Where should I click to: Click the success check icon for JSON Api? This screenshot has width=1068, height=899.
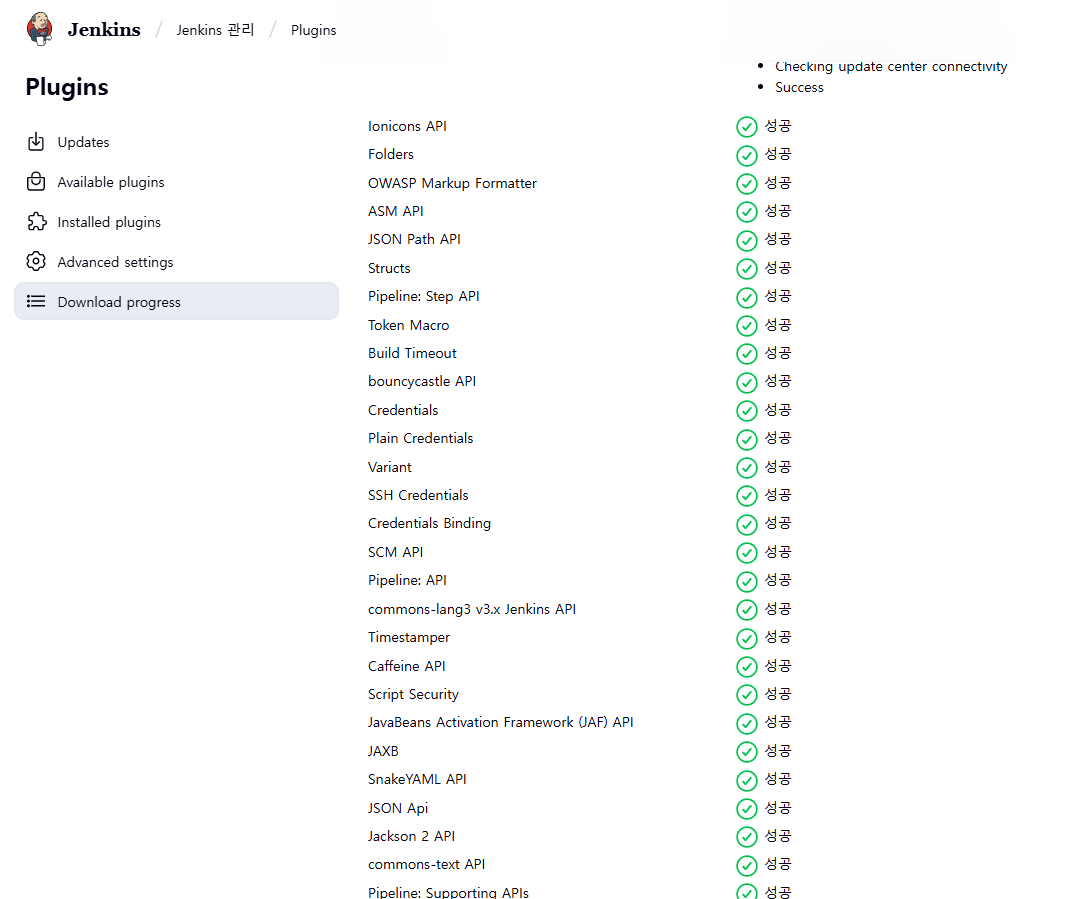click(x=747, y=808)
